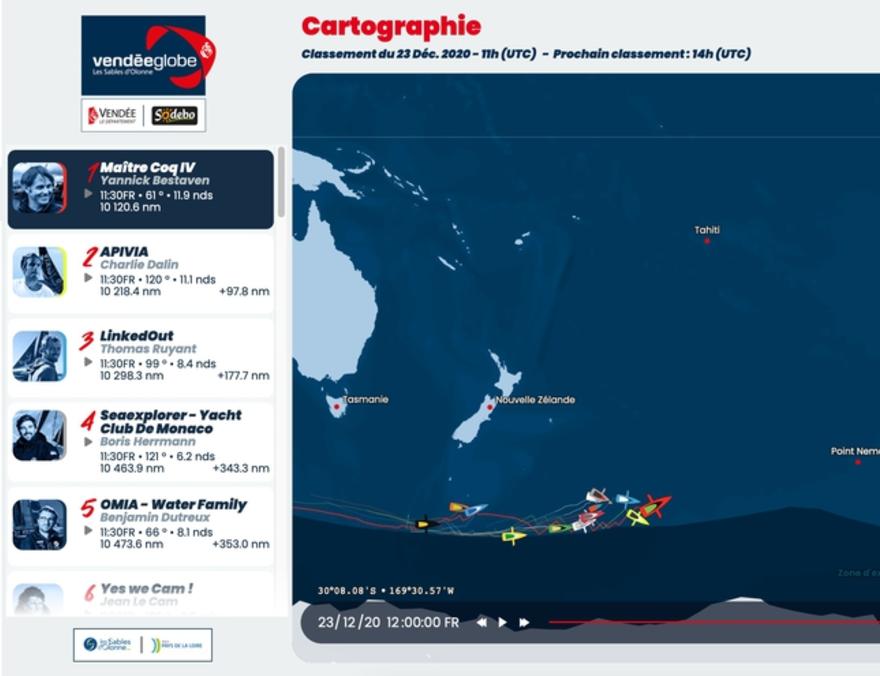Expand Seaexplorer details arrow
This screenshot has height=676, width=880.
[88, 442]
